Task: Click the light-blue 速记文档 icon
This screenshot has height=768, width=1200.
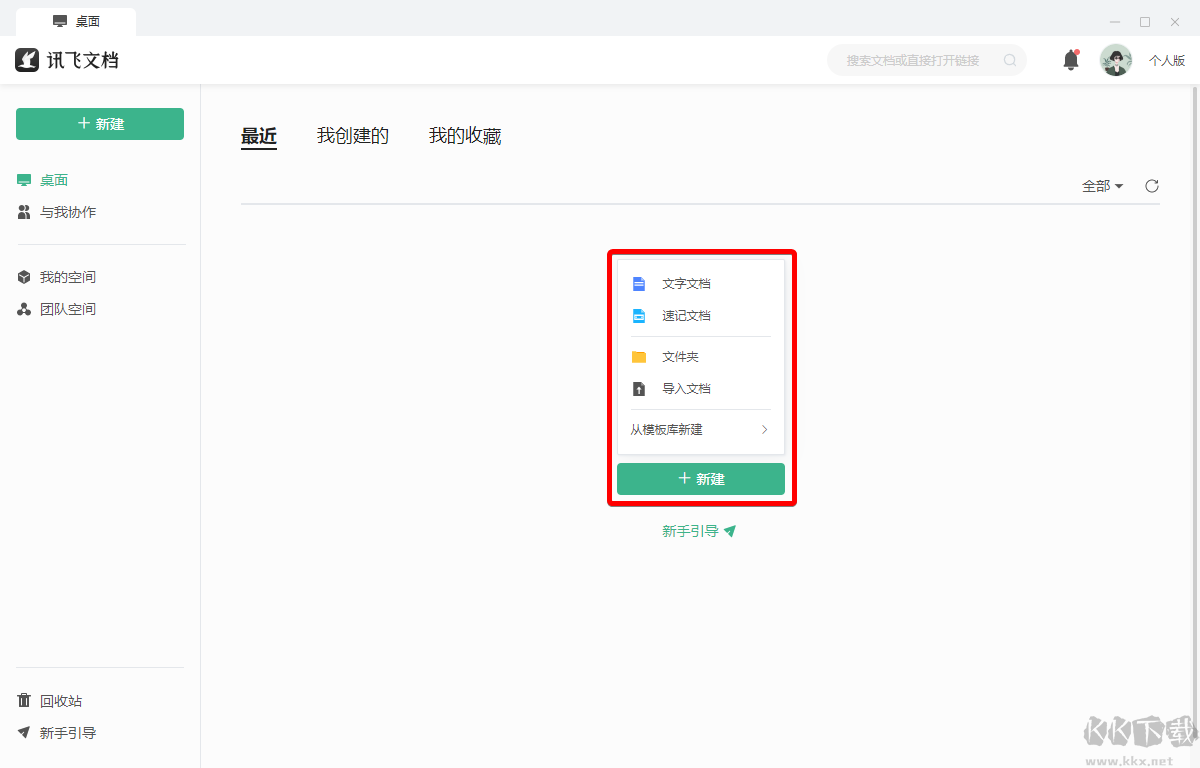Action: coord(639,316)
